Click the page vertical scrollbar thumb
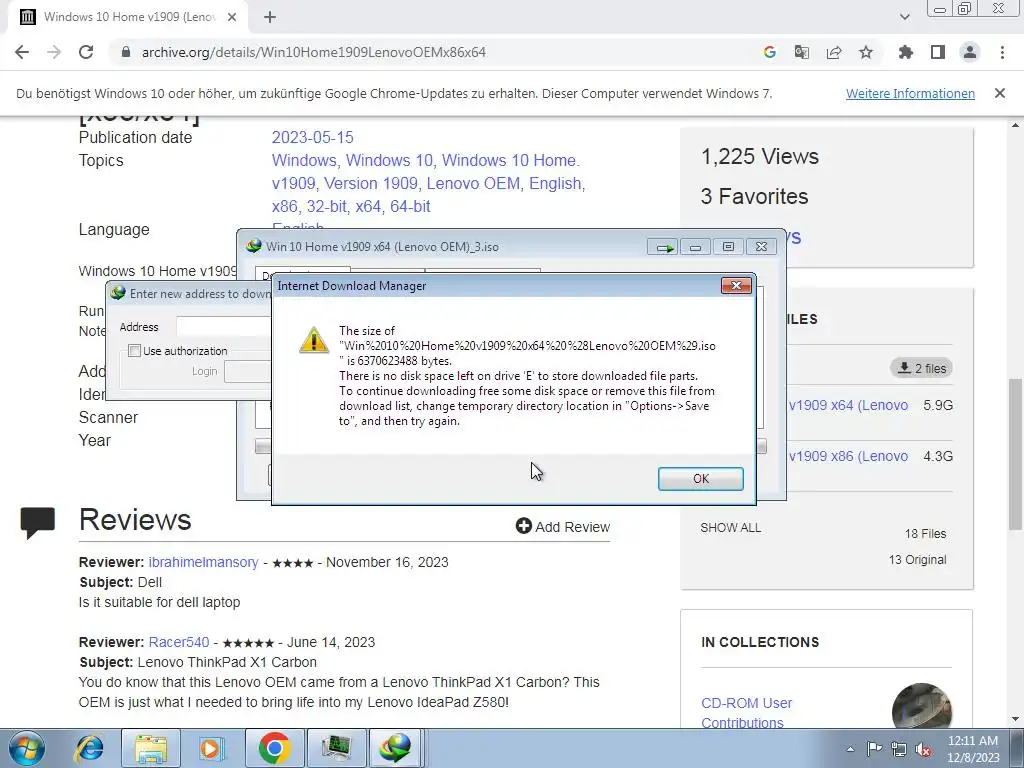This screenshot has width=1024, height=768. click(1016, 454)
